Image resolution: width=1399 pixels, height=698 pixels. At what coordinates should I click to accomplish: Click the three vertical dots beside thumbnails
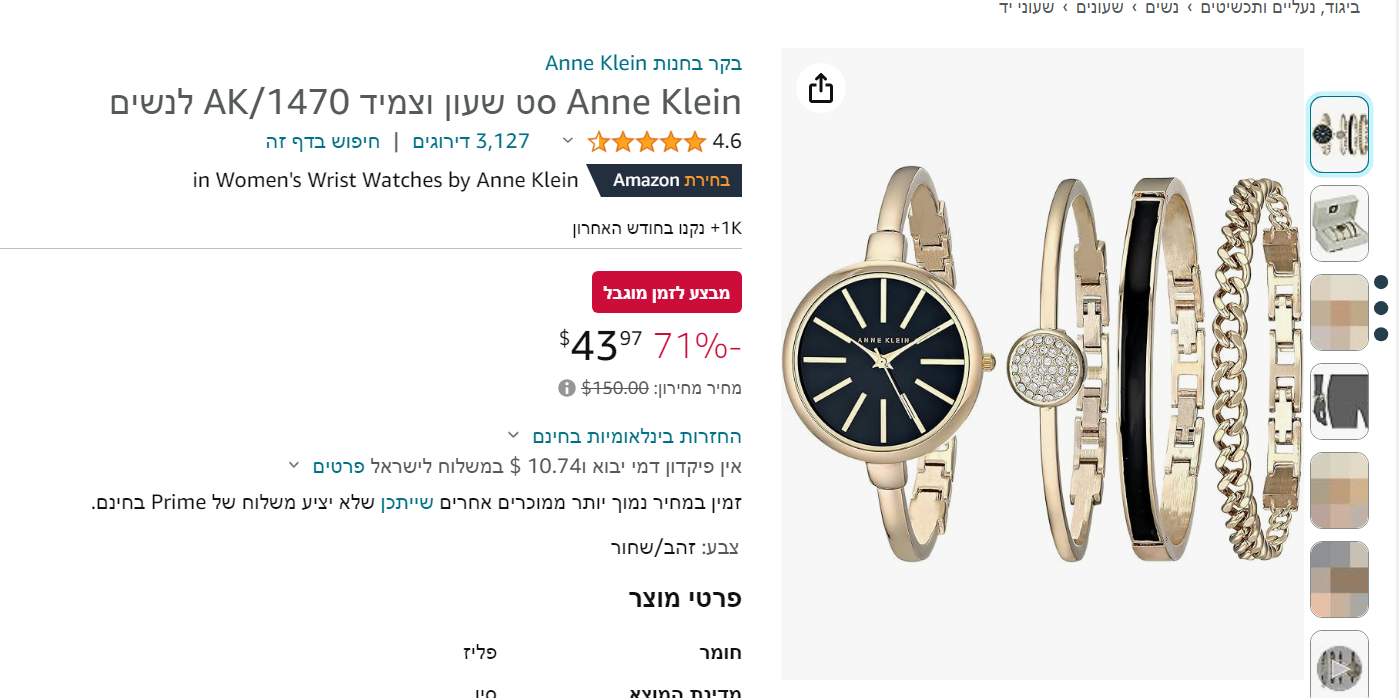tap(1381, 308)
